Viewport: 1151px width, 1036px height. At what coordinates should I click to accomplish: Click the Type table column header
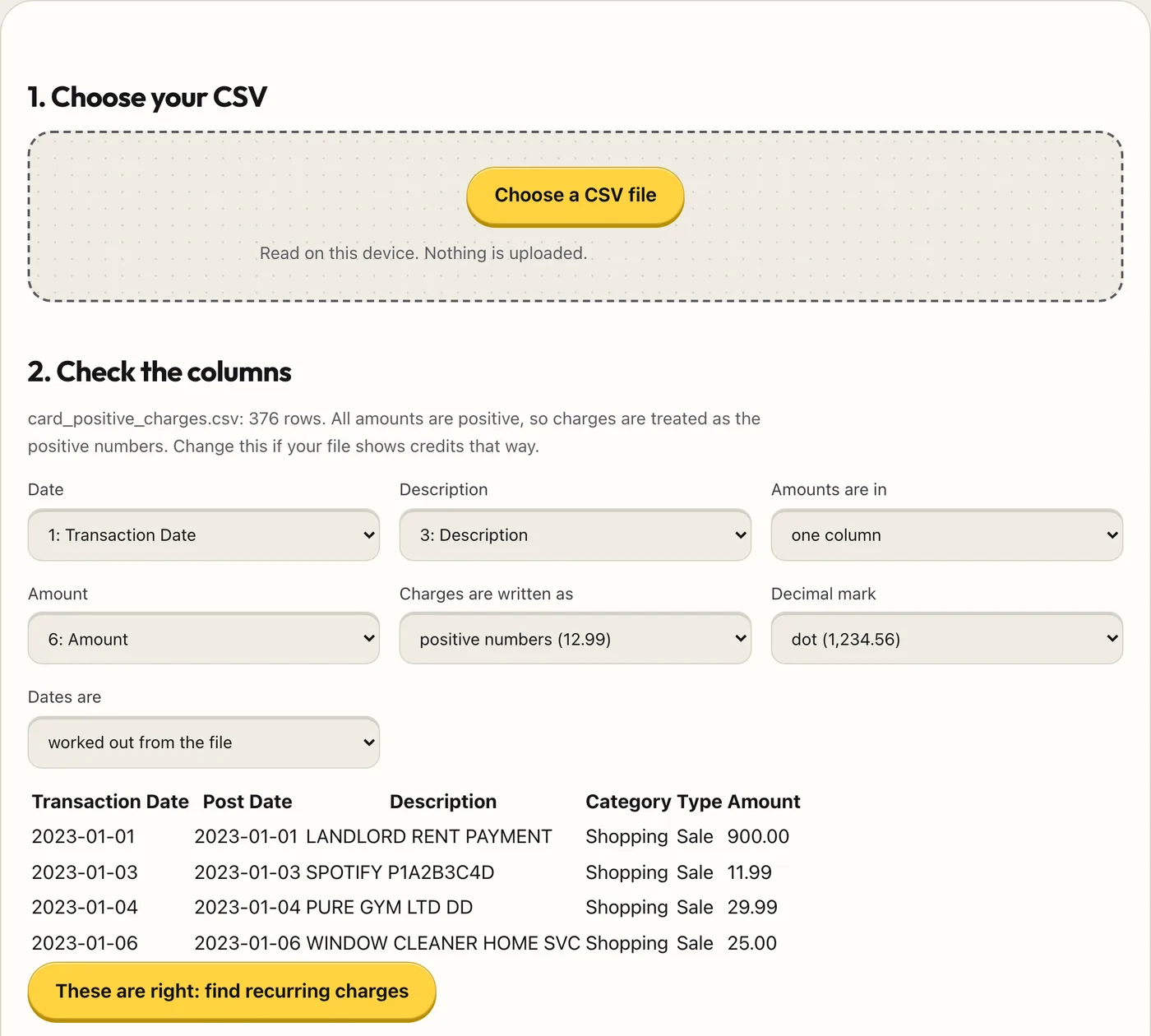point(700,802)
